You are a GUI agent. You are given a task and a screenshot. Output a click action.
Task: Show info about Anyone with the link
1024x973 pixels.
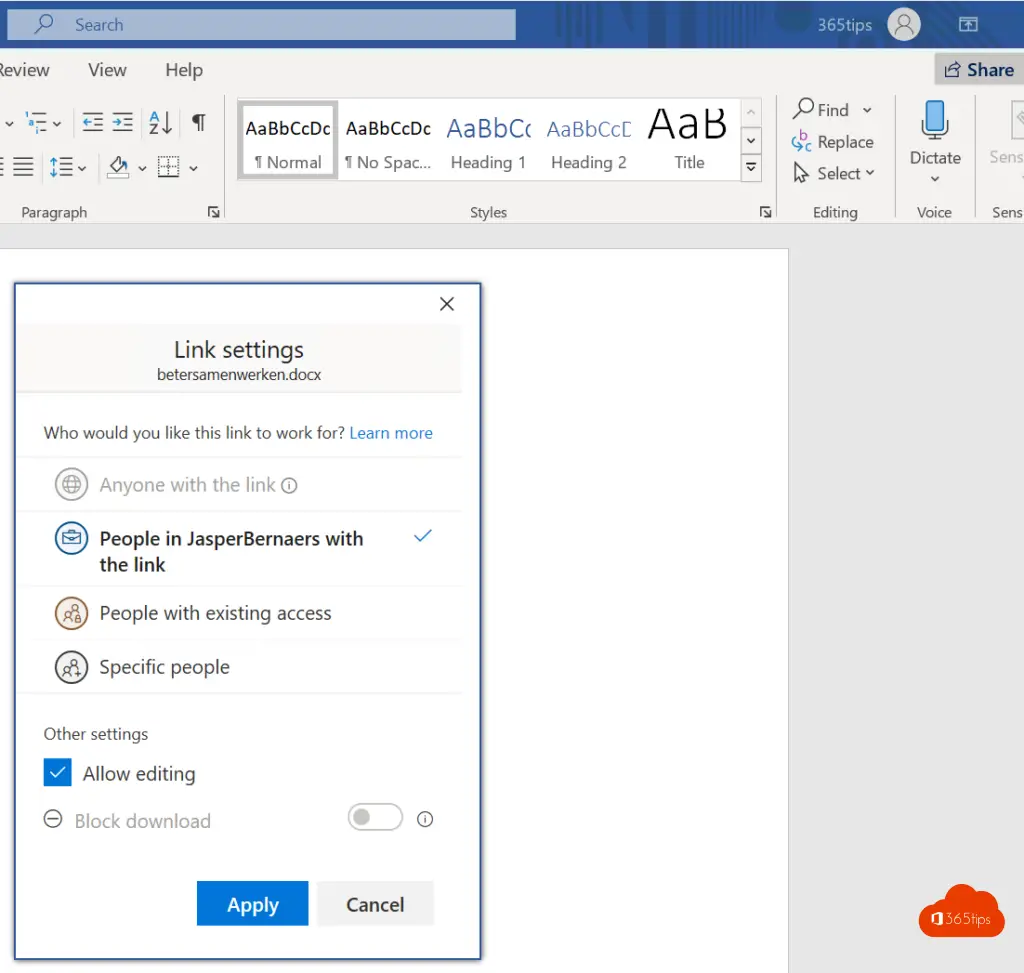coord(289,485)
